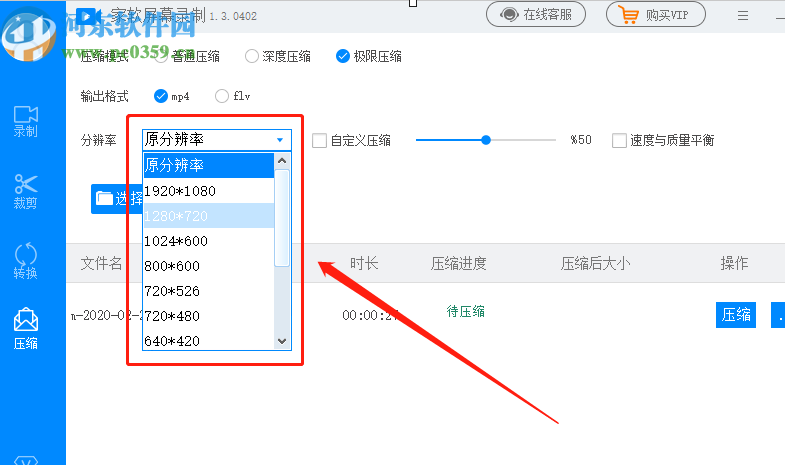785x465 pixels.
Task: Select 720*480 resolution option
Action: coord(209,316)
